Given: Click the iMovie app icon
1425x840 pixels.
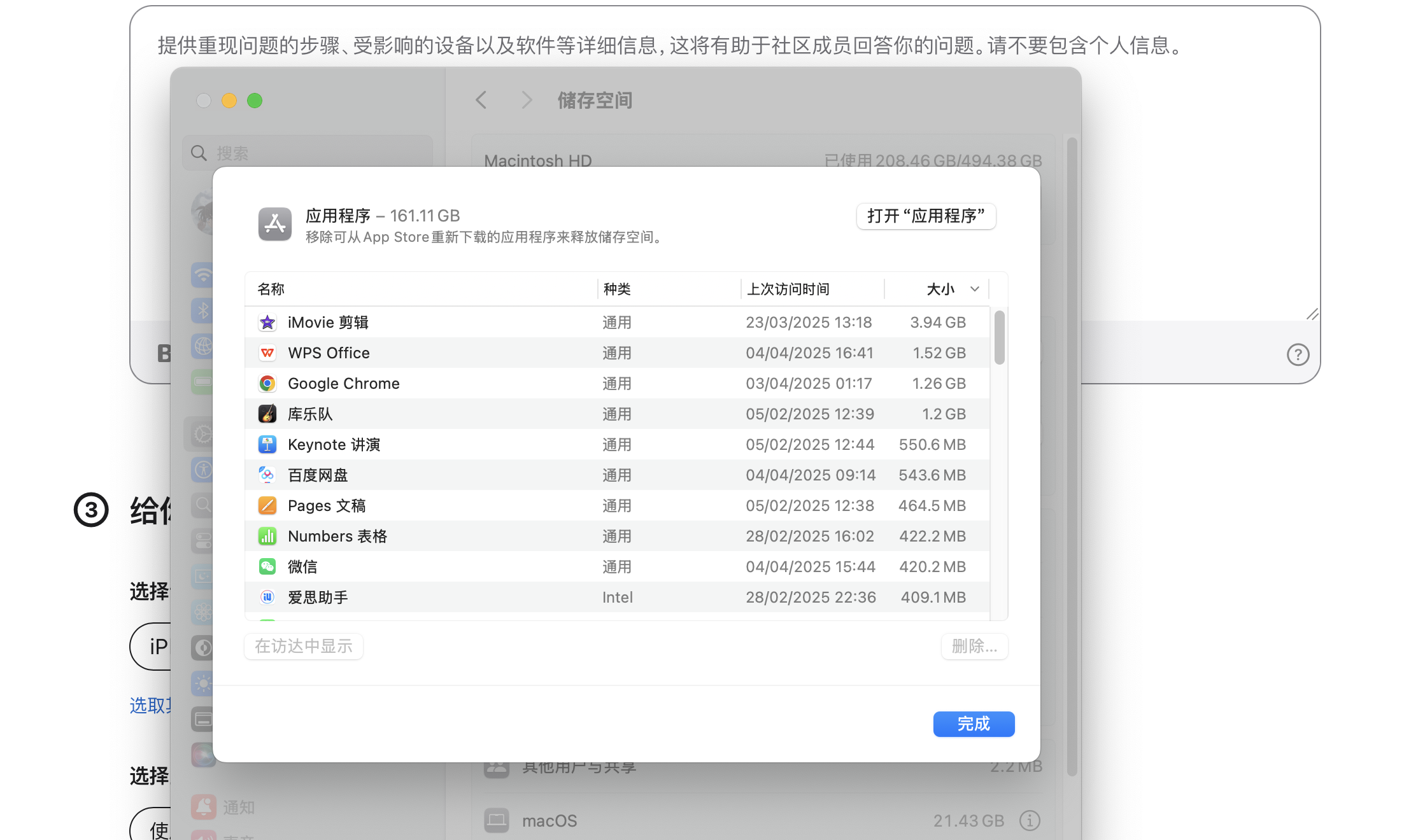Looking at the screenshot, I should 267,323.
